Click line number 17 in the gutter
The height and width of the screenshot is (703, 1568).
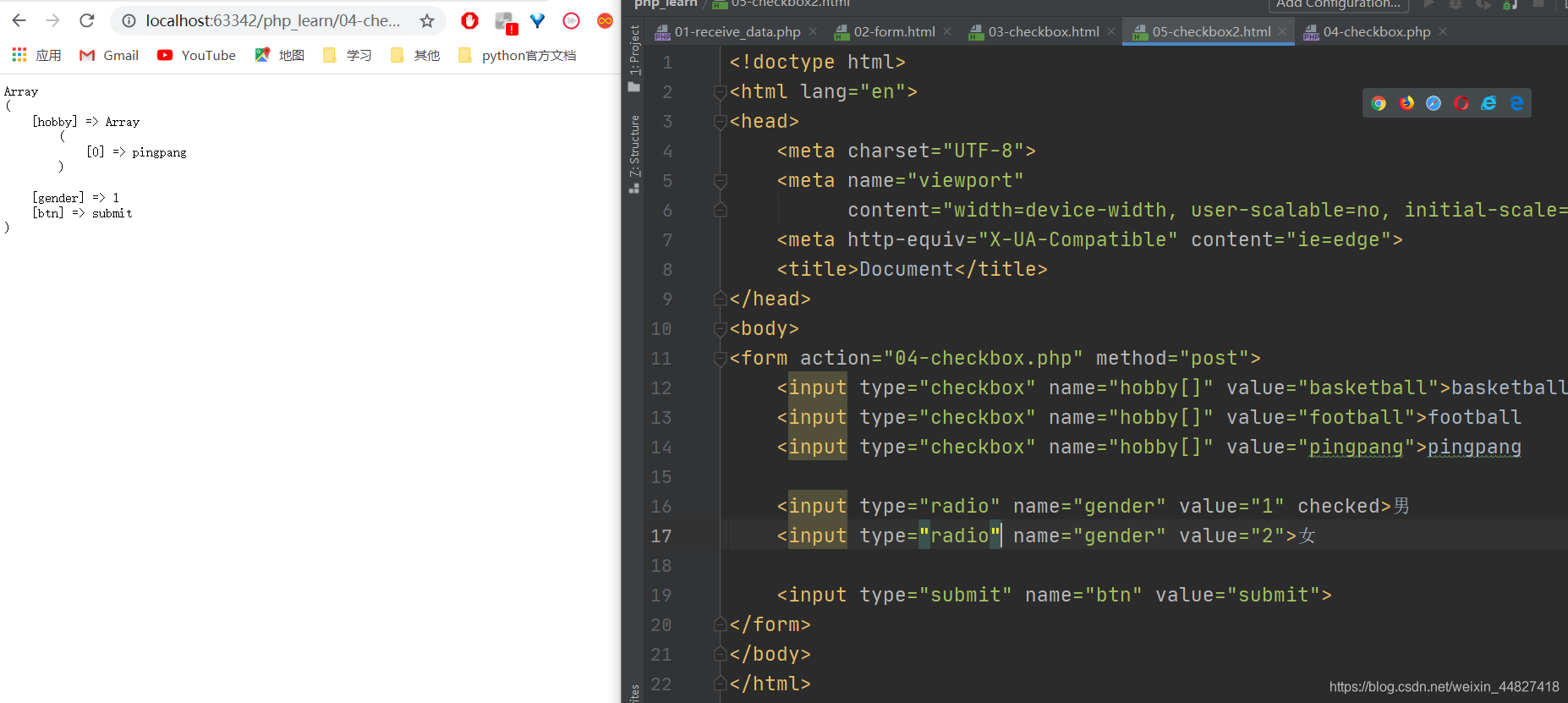tap(661, 536)
